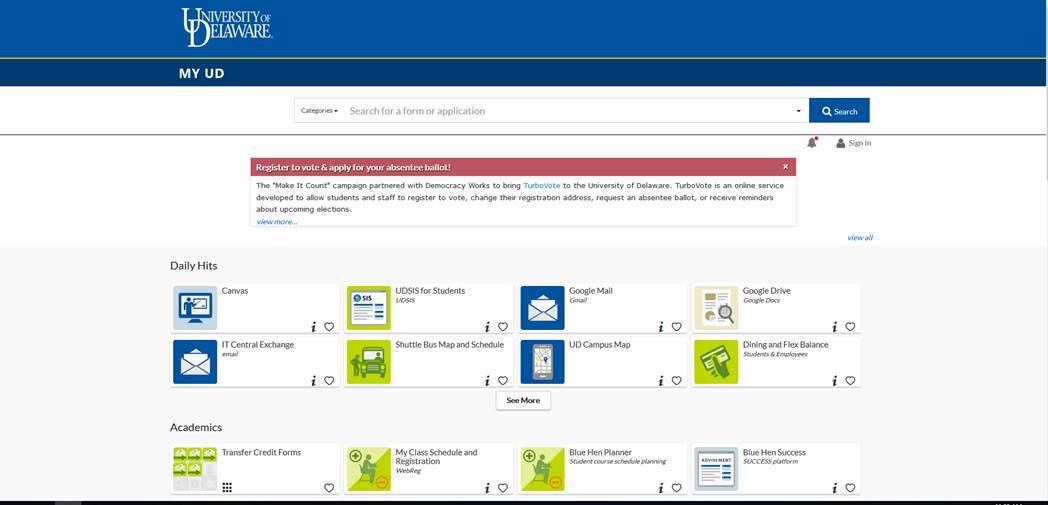
Task: Click the University of Delaware logo
Action: coord(227,27)
